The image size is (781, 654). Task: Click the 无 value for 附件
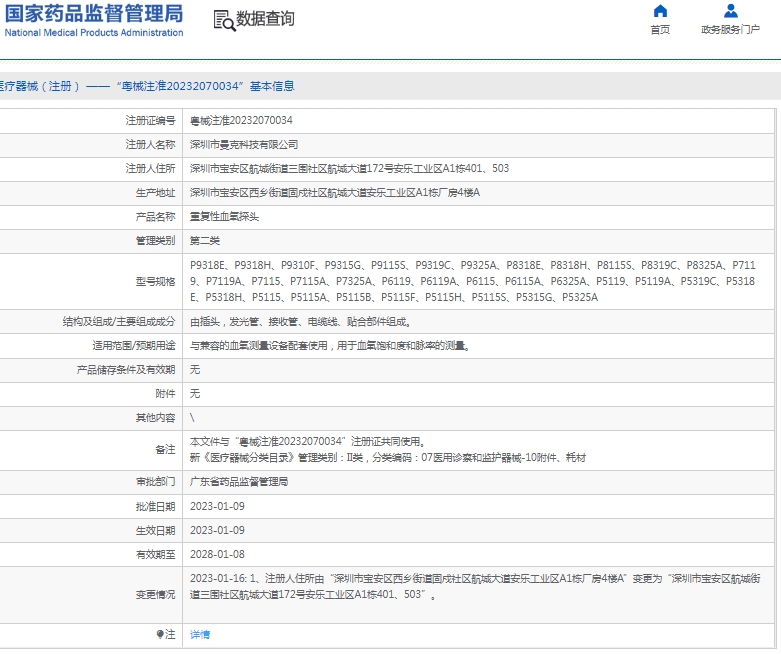[x=195, y=394]
